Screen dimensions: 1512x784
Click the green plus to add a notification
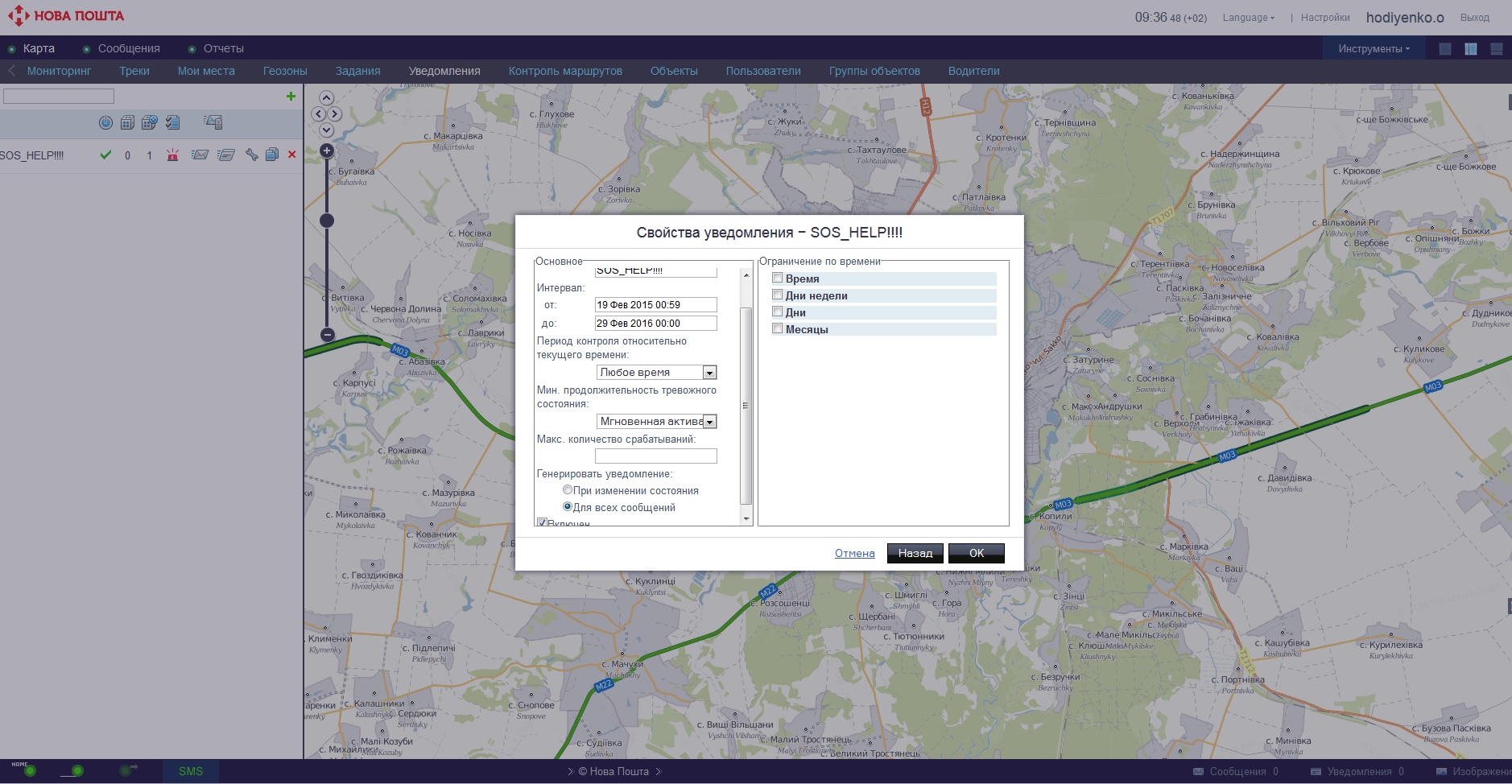pyautogui.click(x=291, y=97)
